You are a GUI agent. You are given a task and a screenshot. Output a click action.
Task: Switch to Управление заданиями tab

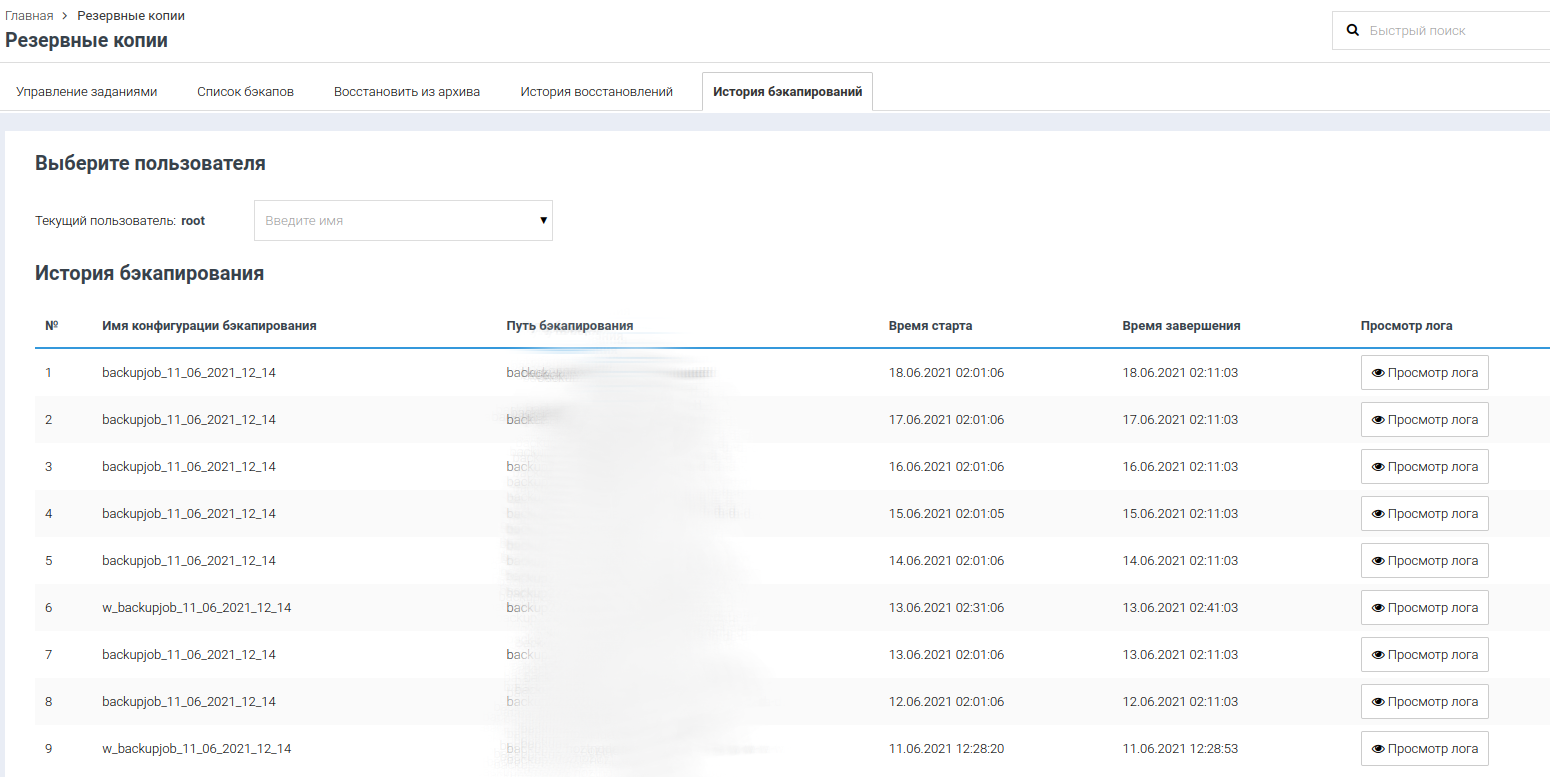(87, 92)
